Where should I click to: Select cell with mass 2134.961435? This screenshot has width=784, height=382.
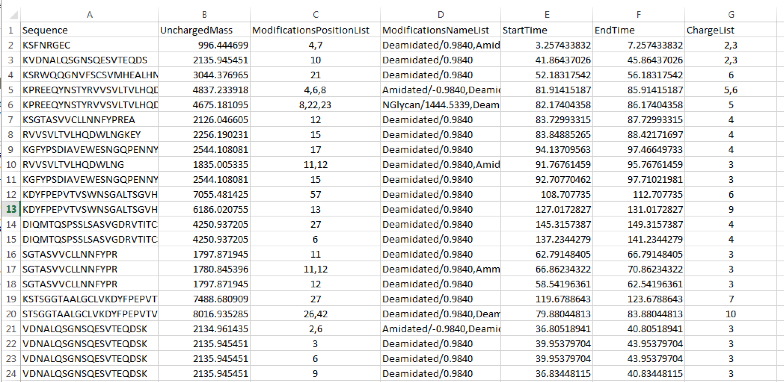[204, 329]
